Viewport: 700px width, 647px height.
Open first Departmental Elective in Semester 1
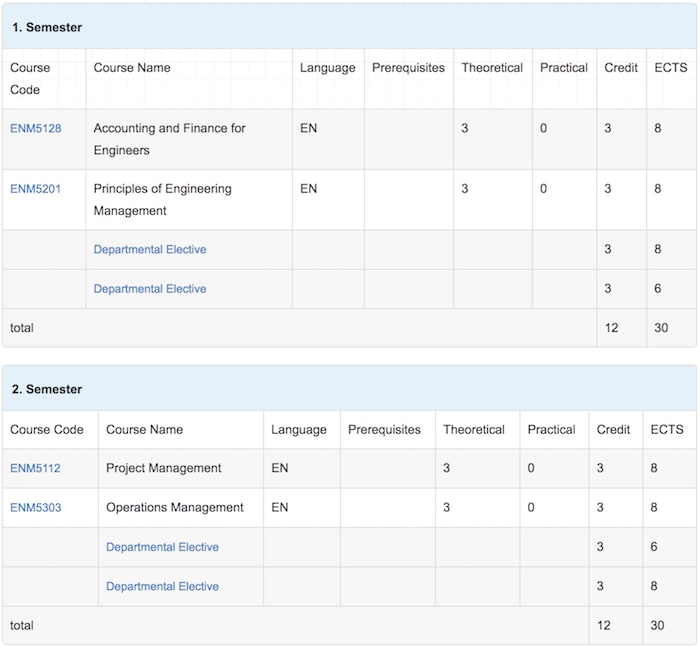(x=150, y=249)
